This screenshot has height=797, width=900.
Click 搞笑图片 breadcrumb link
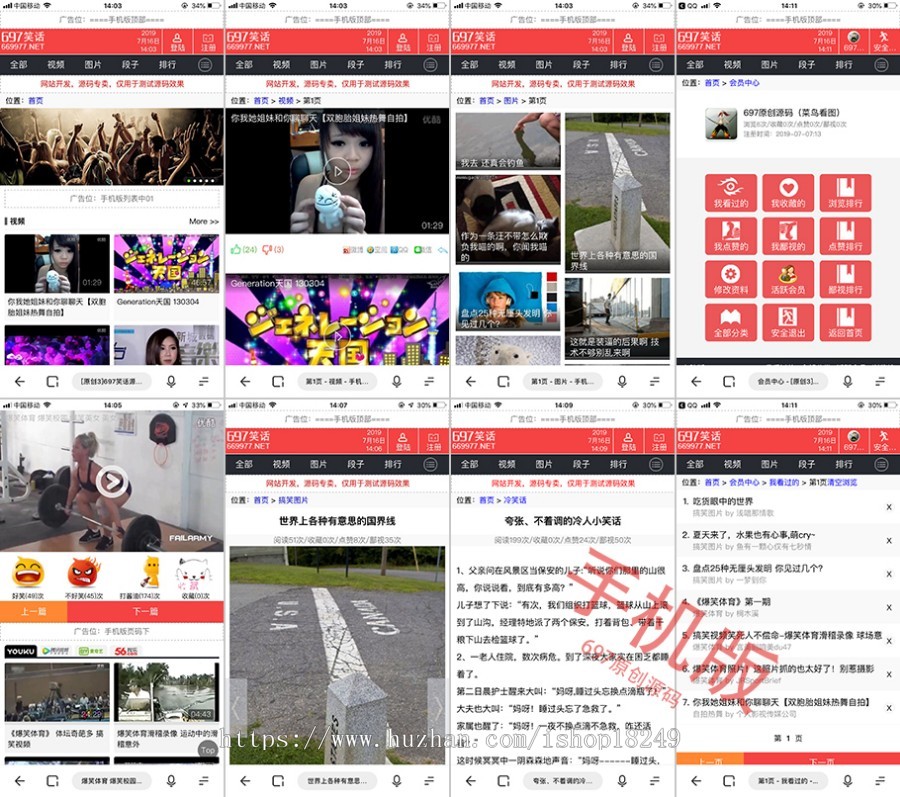click(293, 500)
